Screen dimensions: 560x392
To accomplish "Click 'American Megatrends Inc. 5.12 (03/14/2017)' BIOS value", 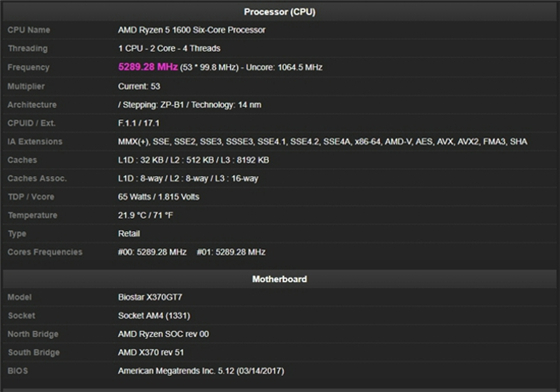I will tap(201, 371).
